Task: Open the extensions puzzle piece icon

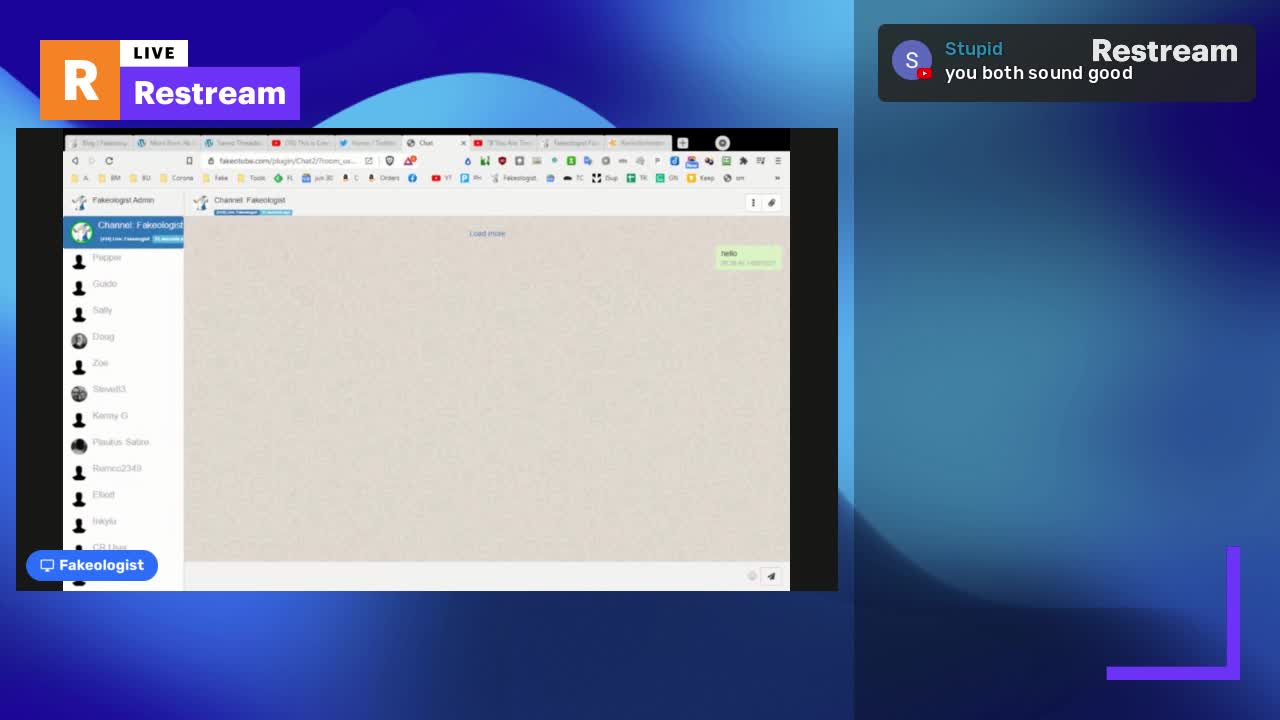Action: click(x=743, y=161)
